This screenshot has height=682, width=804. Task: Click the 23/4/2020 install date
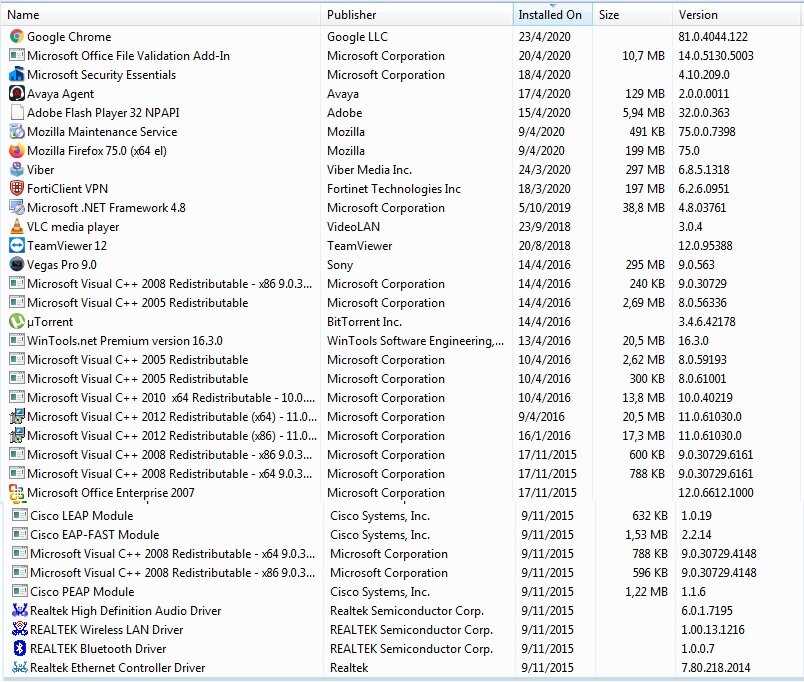coord(544,37)
